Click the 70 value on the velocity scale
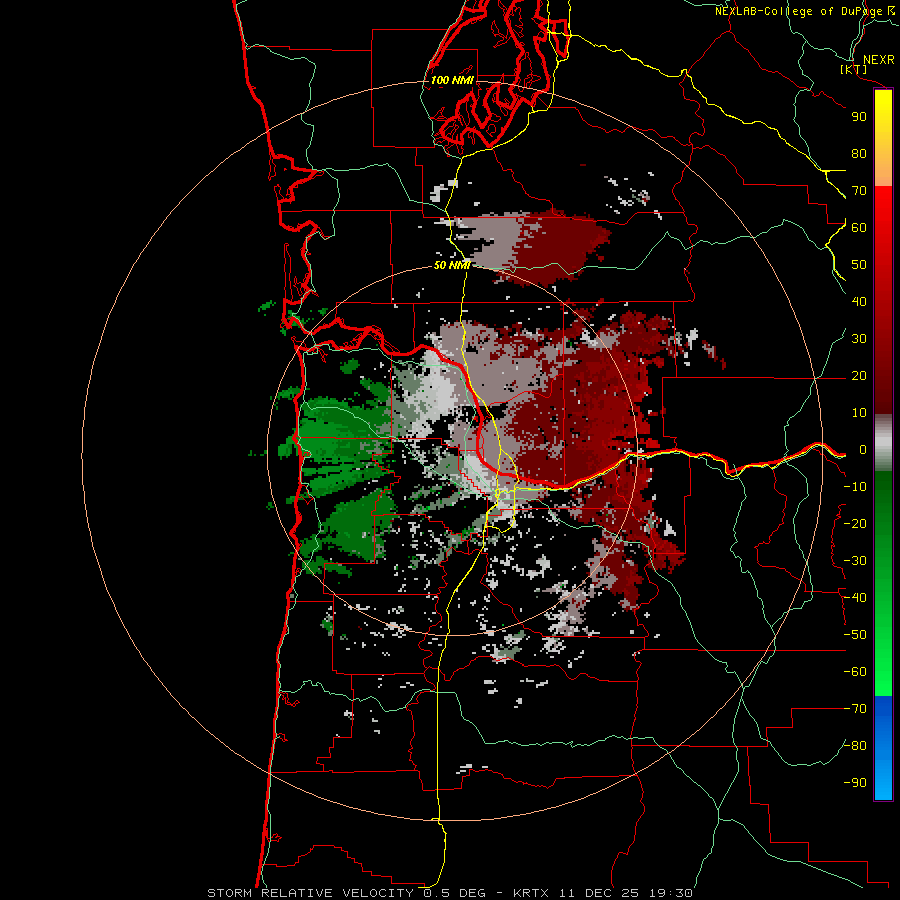 [x=859, y=191]
